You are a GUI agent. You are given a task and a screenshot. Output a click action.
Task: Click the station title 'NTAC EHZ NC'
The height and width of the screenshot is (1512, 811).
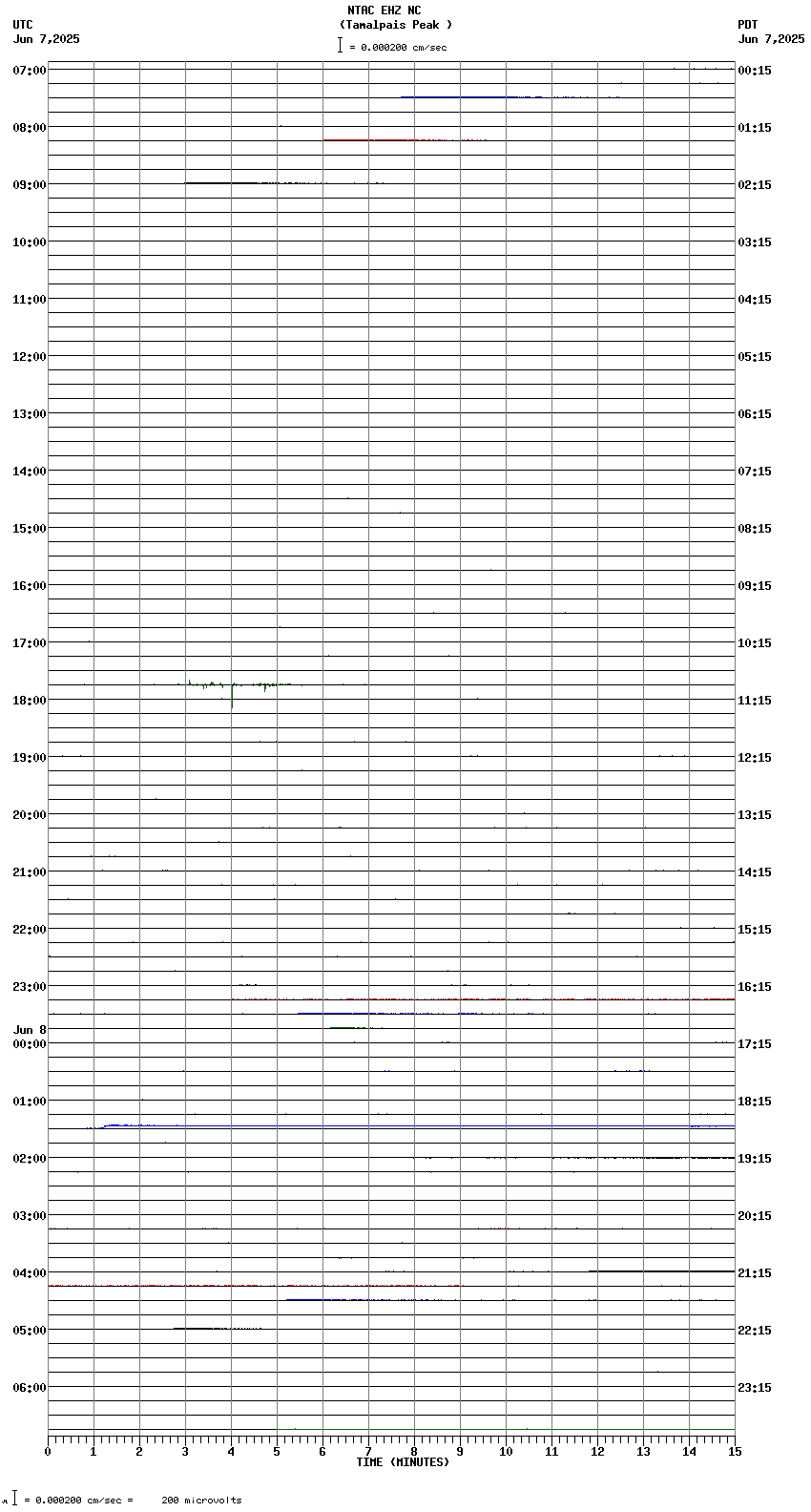384,10
